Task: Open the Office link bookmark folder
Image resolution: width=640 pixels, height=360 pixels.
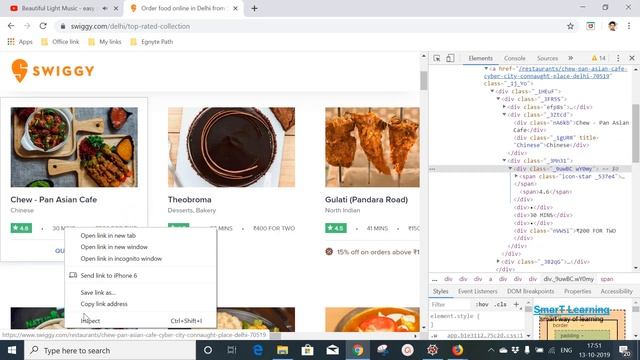Action: pyautogui.click(x=60, y=42)
